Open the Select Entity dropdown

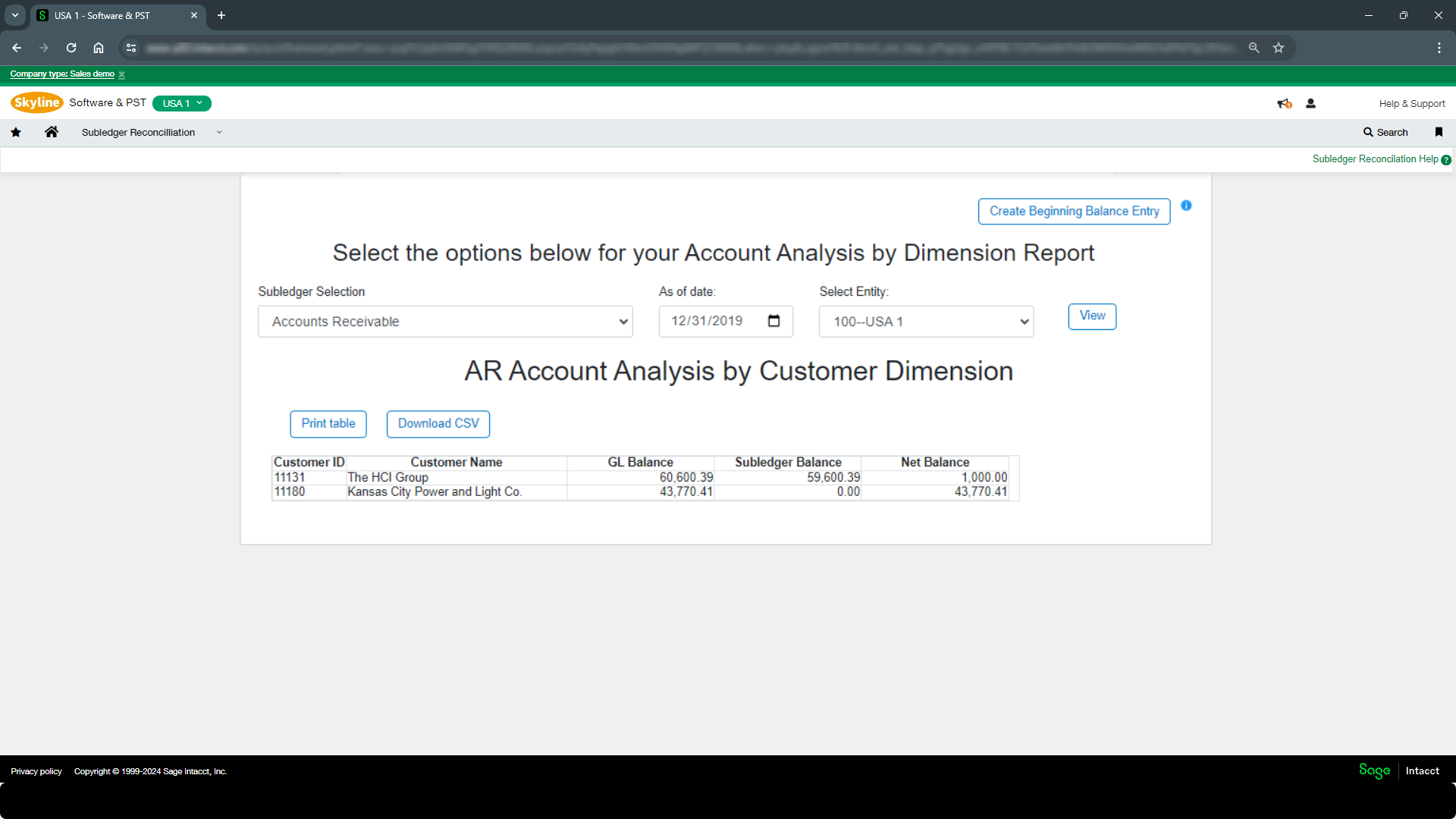tap(926, 322)
